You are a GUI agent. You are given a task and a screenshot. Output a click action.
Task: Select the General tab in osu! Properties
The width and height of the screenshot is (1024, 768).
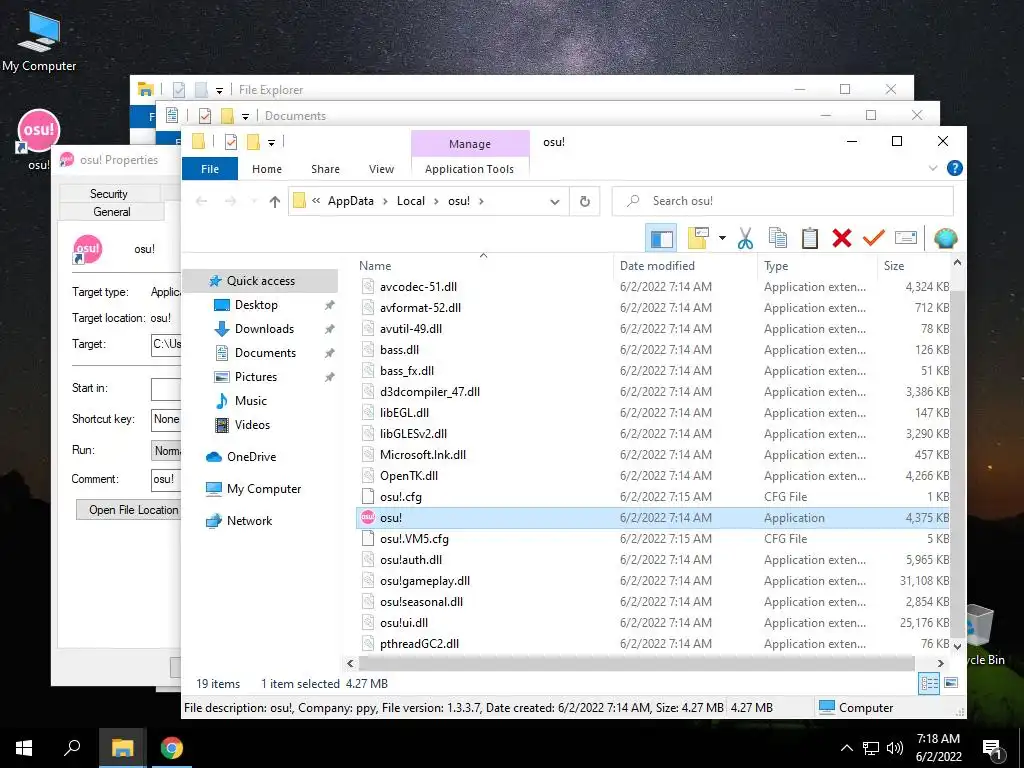coord(112,212)
